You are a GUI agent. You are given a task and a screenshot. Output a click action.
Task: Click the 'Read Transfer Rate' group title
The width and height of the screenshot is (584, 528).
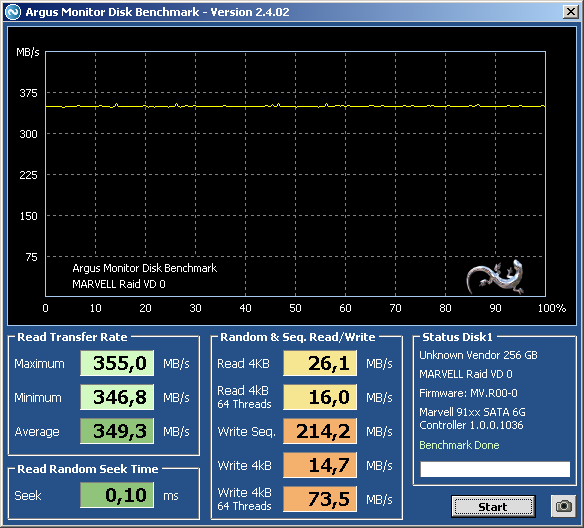coord(72,337)
